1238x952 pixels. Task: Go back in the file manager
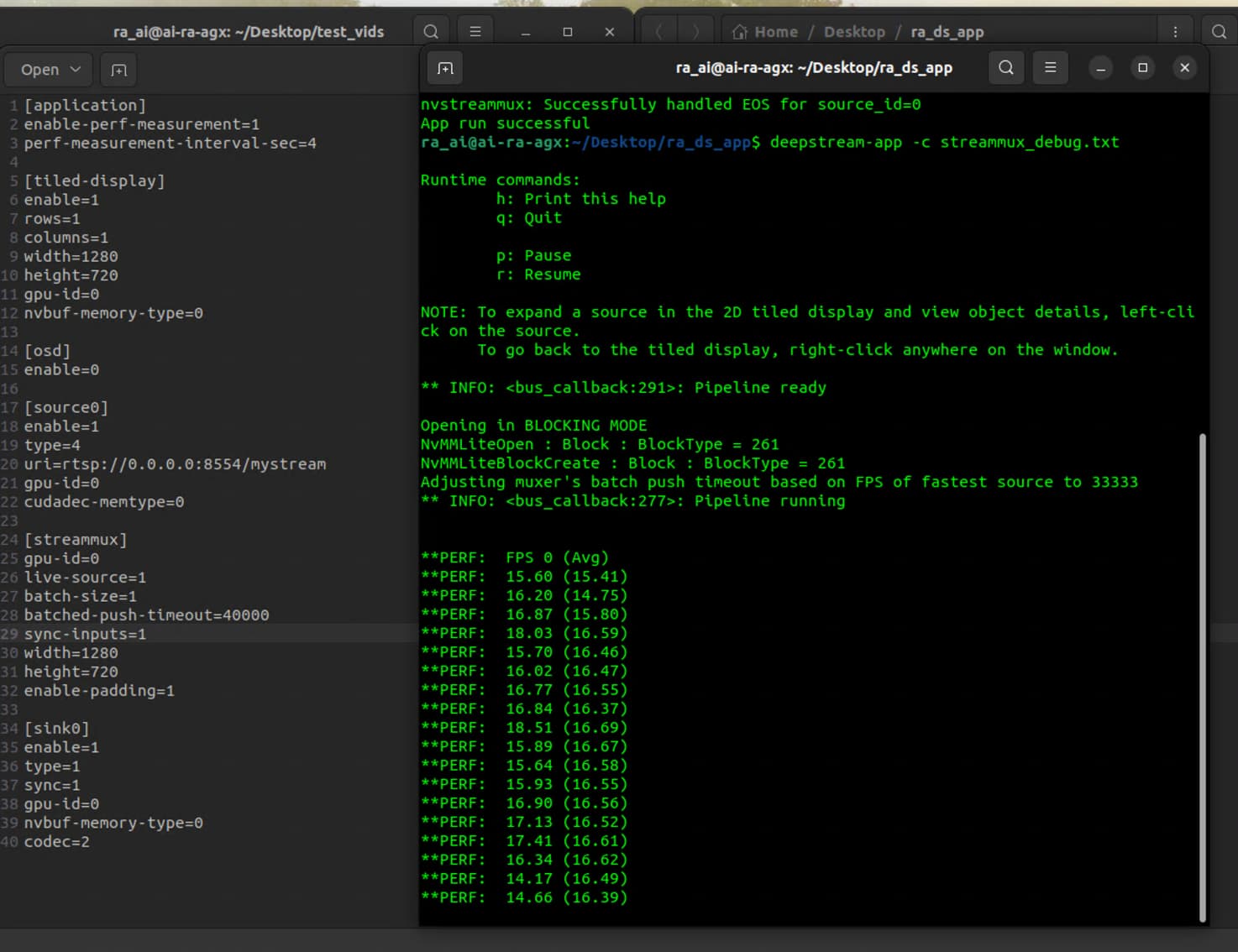[659, 32]
